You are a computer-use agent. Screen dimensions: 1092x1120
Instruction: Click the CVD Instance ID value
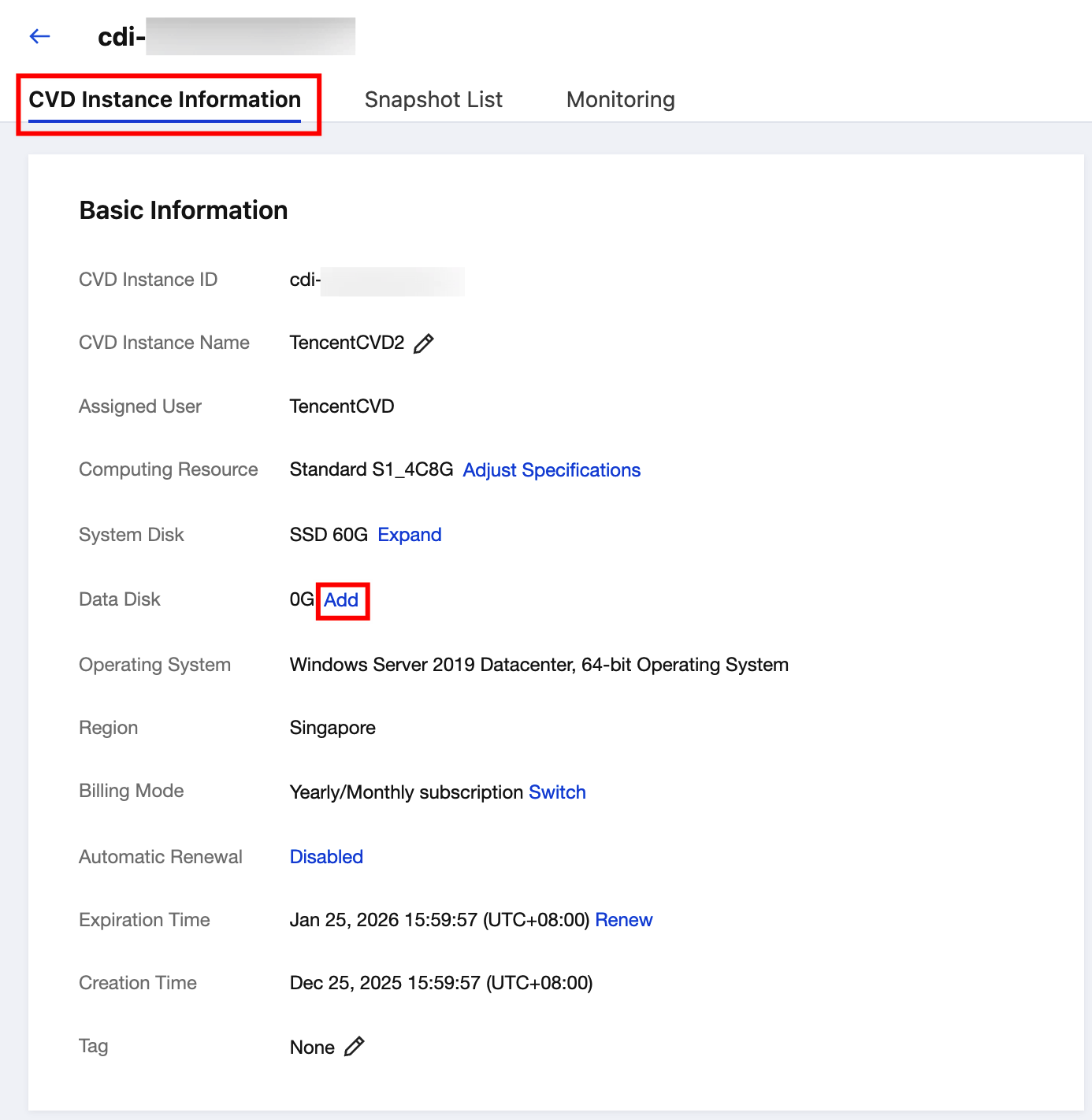pyautogui.click(x=377, y=280)
